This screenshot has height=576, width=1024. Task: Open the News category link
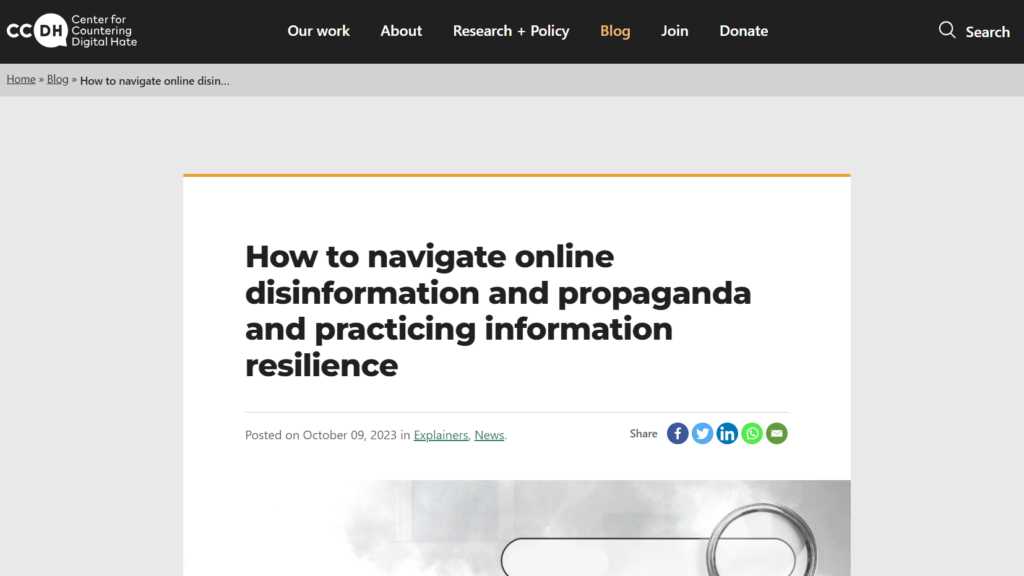[x=489, y=435]
